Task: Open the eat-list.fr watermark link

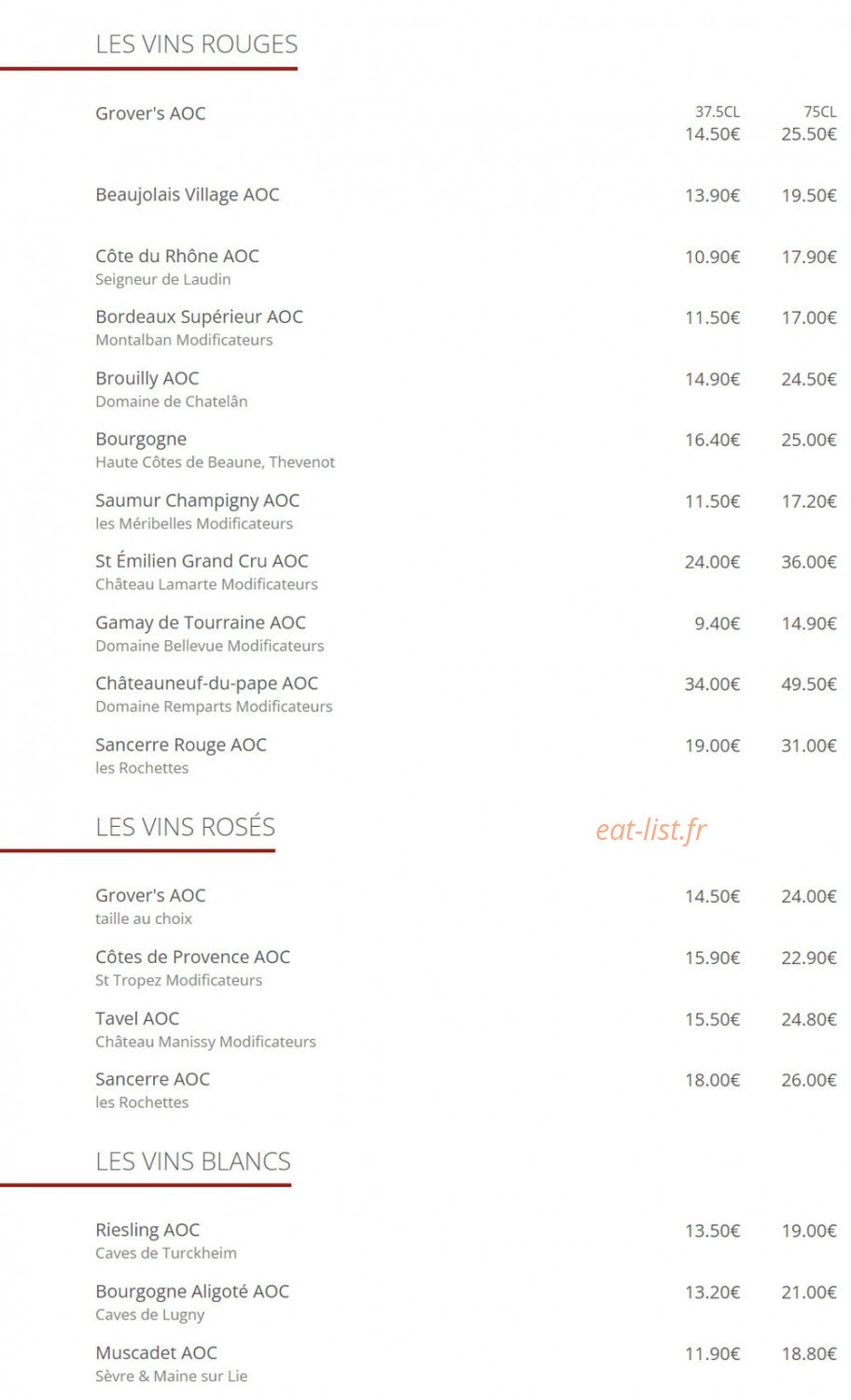Action: (x=651, y=829)
